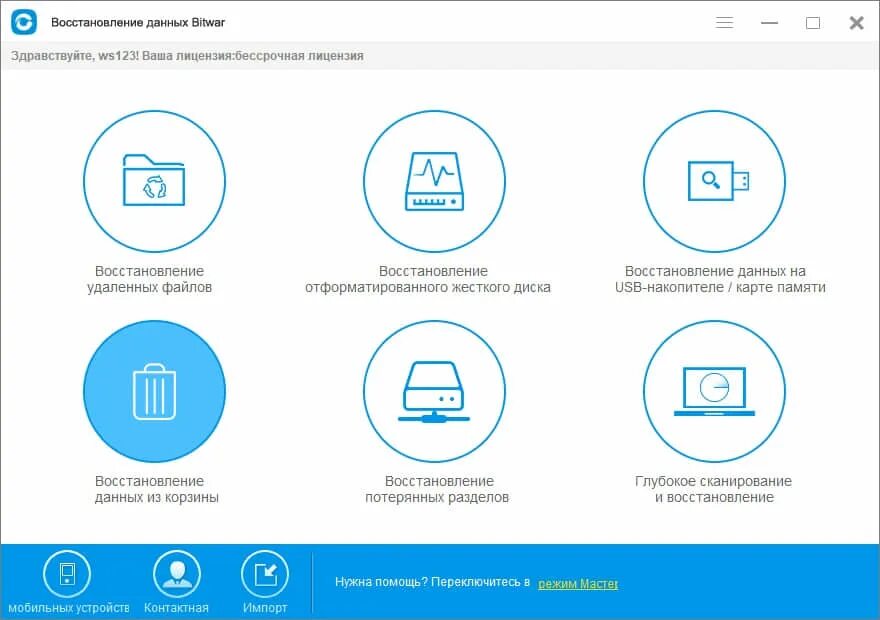Click the Контактная caption text
The image size is (880, 620).
click(x=176, y=608)
